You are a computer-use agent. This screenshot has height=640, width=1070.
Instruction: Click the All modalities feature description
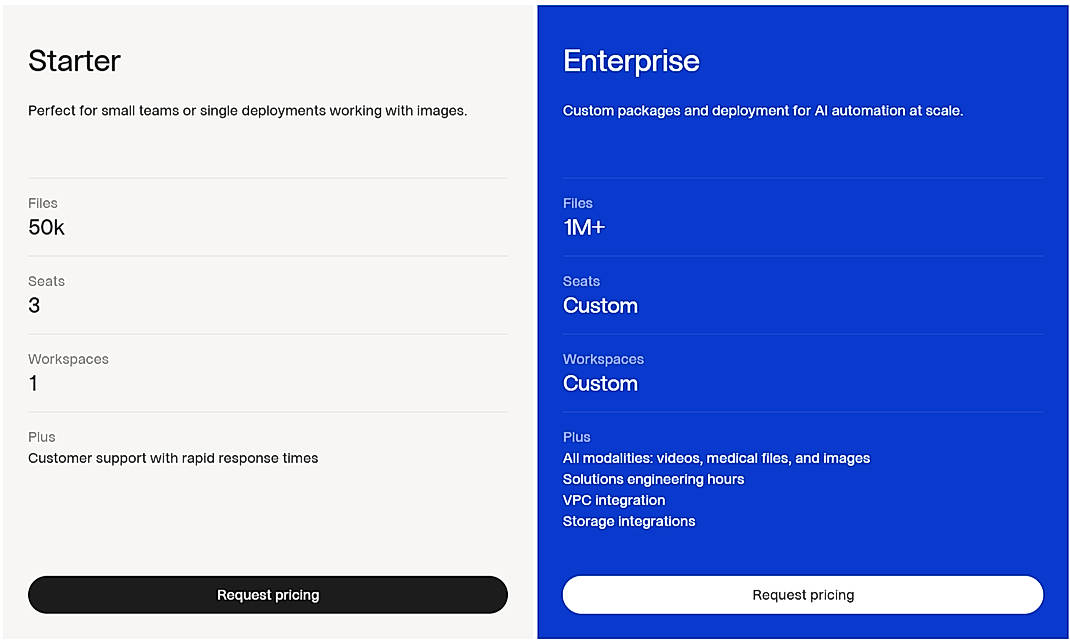click(x=716, y=458)
